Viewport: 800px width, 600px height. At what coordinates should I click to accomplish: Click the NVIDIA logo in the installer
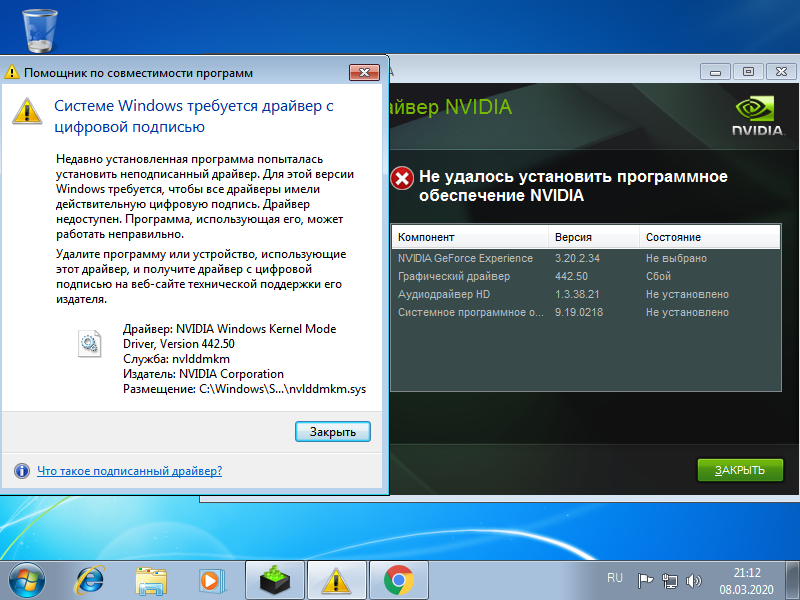tap(758, 116)
